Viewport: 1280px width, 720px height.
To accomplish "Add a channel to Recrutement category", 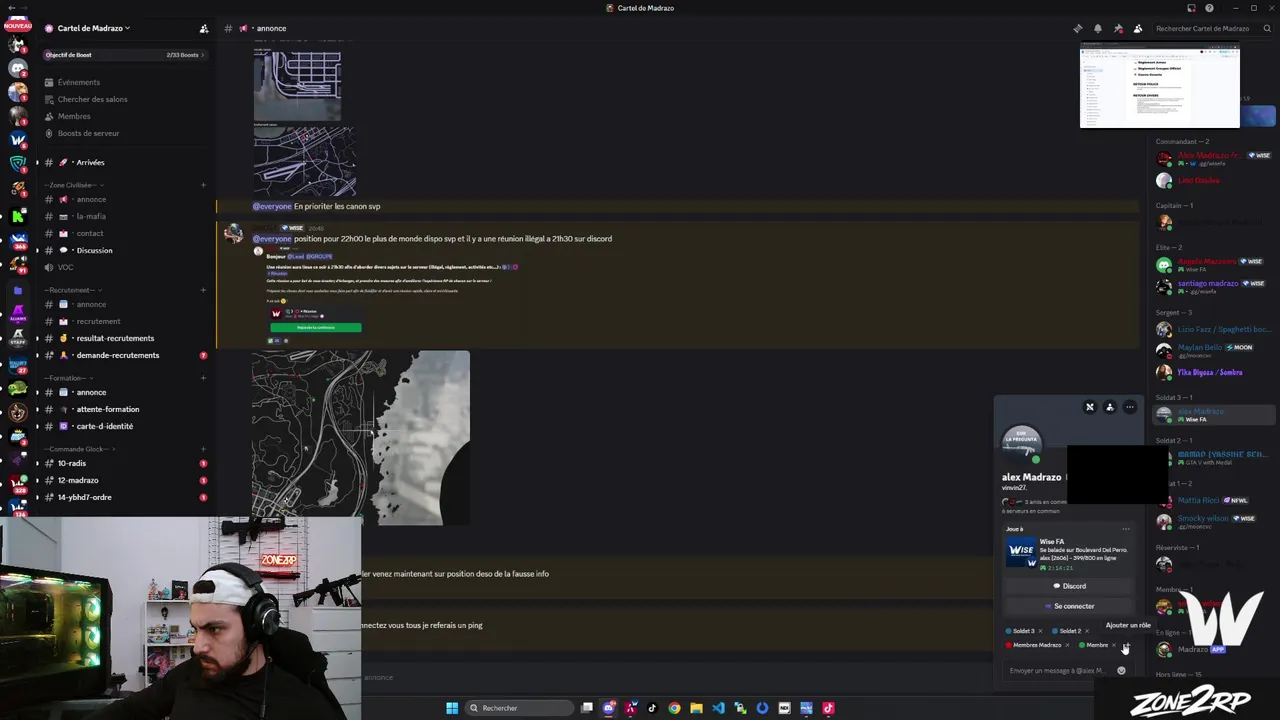I will (203, 290).
